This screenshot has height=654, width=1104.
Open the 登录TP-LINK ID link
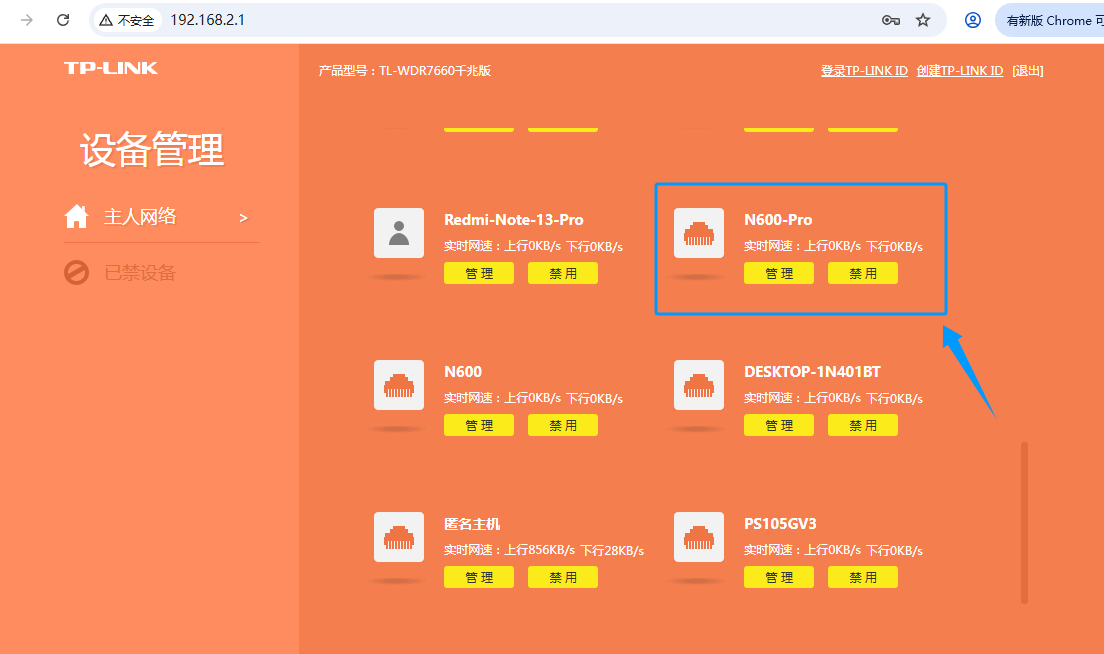pos(864,71)
